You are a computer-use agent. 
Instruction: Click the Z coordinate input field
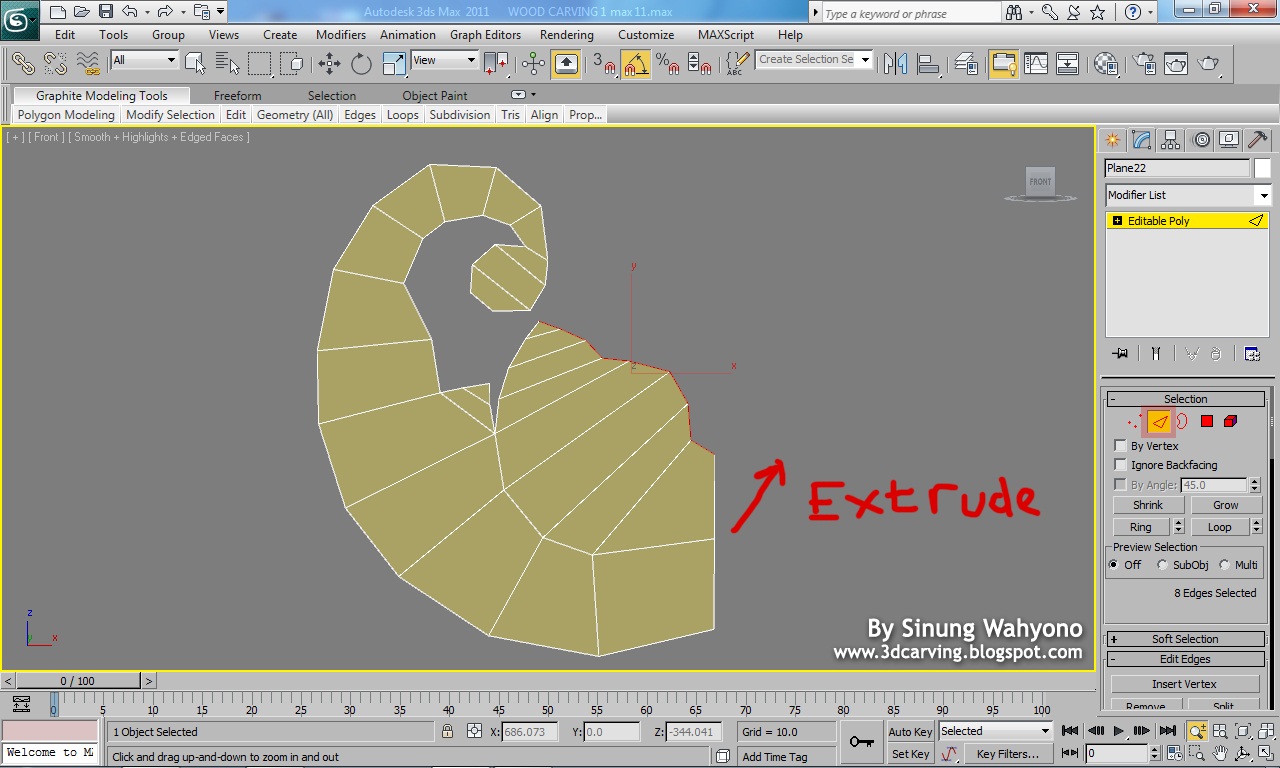pos(693,731)
